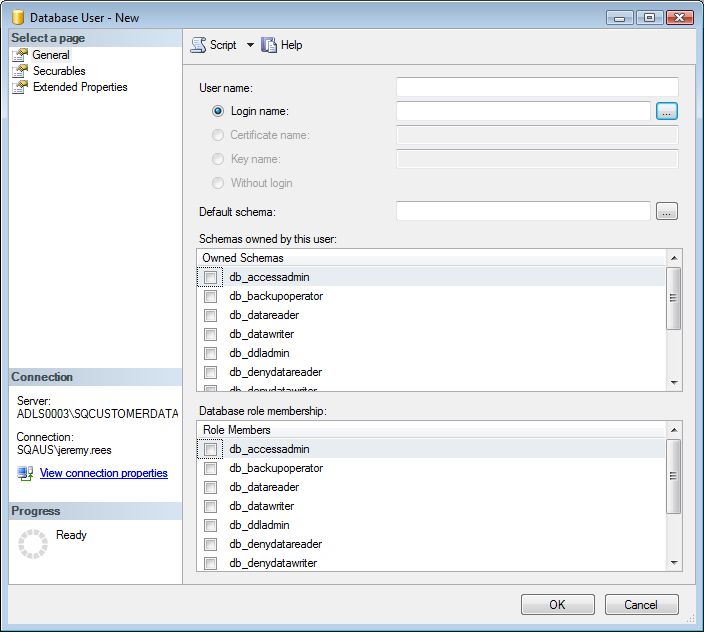Click the Script toolbar icon
This screenshot has width=704, height=632.
tap(198, 45)
